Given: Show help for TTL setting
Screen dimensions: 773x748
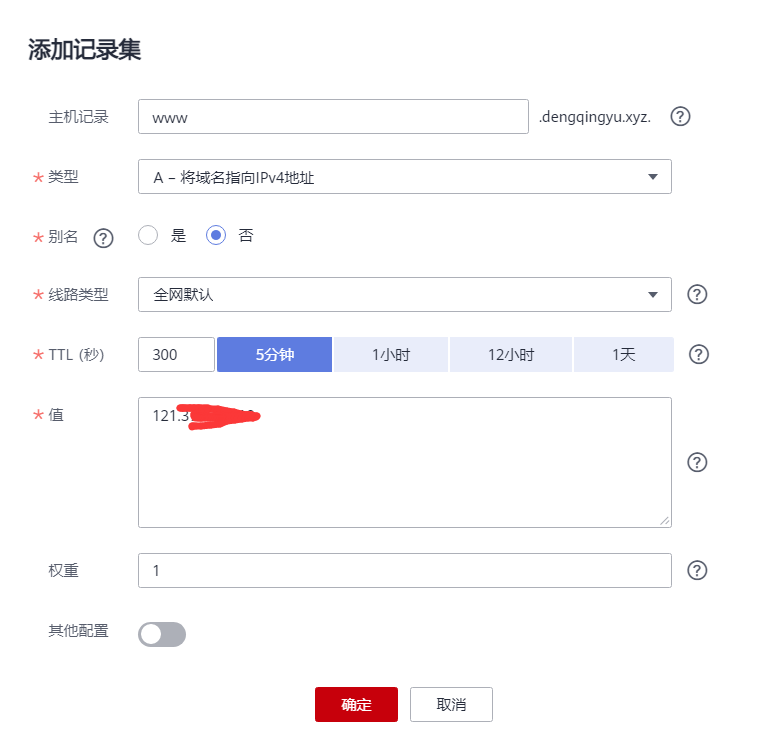Looking at the screenshot, I should (699, 354).
